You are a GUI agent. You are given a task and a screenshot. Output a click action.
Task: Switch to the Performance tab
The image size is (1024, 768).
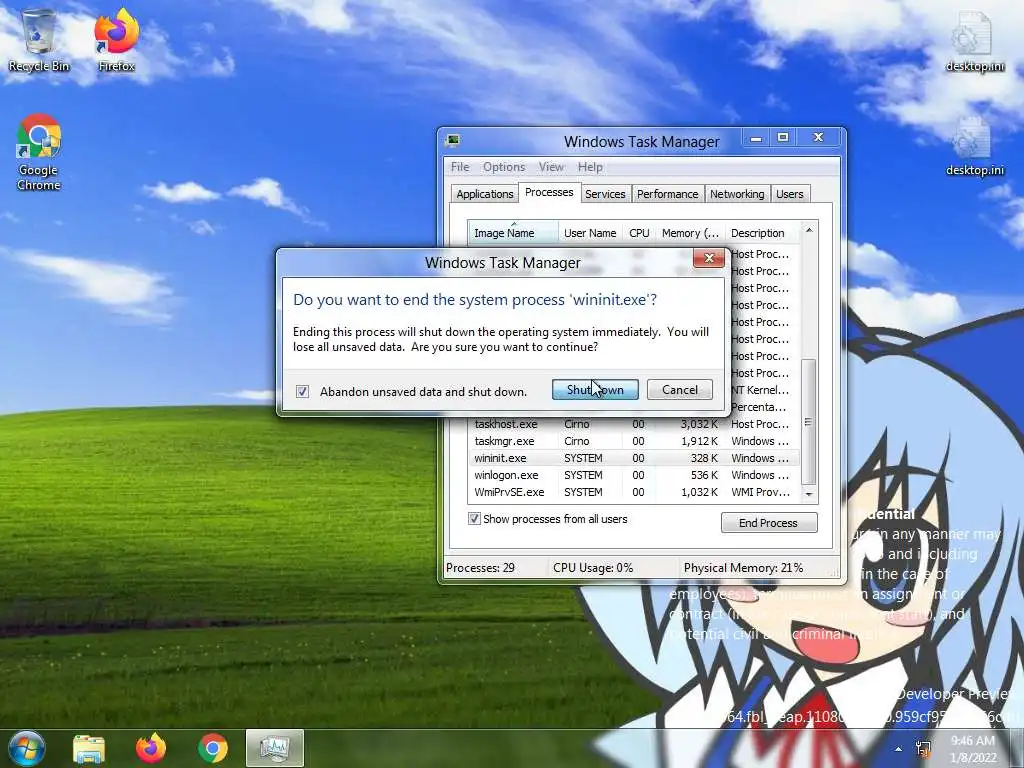point(667,194)
